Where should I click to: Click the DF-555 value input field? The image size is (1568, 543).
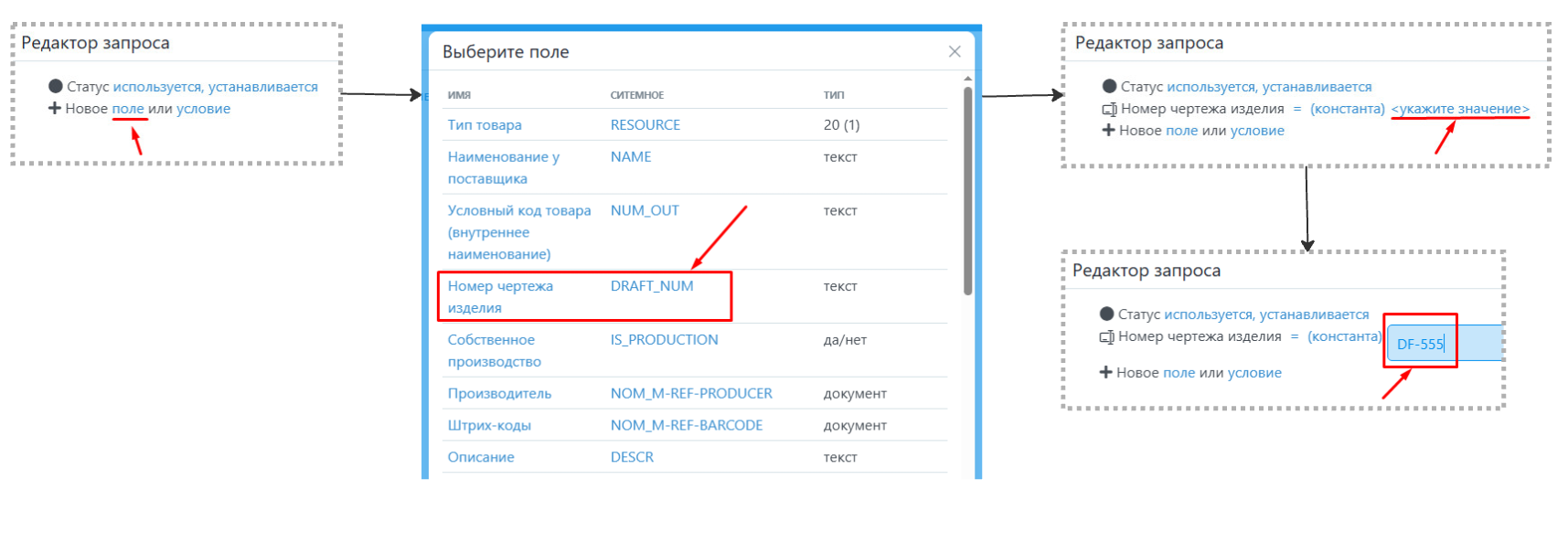pos(1445,344)
